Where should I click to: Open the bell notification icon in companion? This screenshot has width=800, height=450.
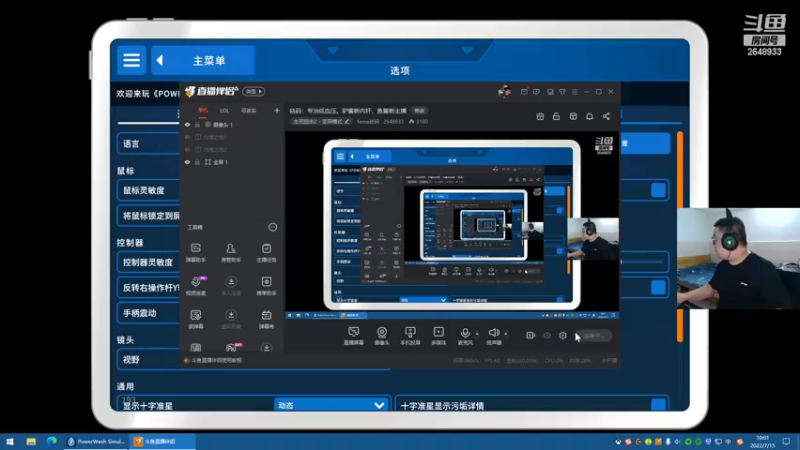(x=589, y=116)
